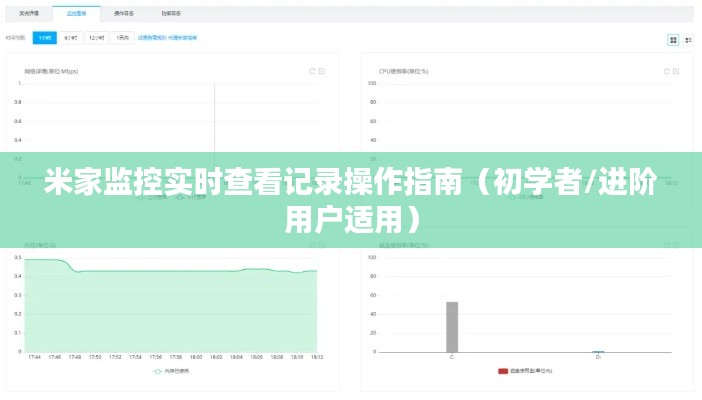Refresh the network Mbps chart
The height and width of the screenshot is (400, 702).
pyautogui.click(x=312, y=71)
